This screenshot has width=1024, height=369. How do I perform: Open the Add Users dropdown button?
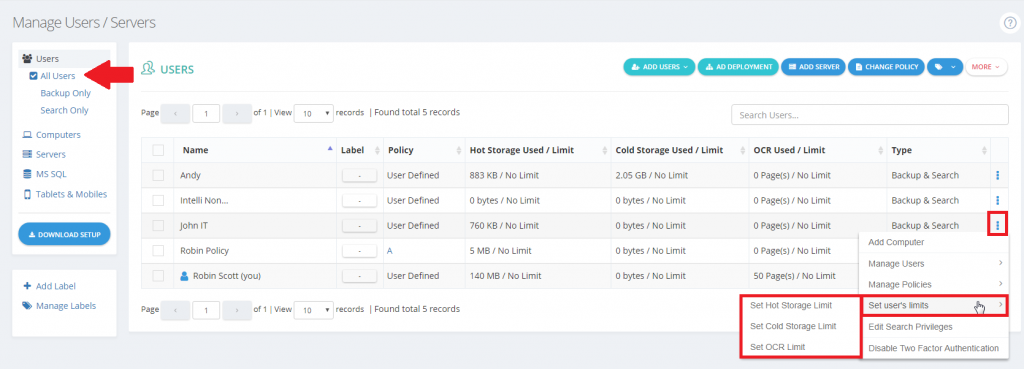tap(660, 67)
